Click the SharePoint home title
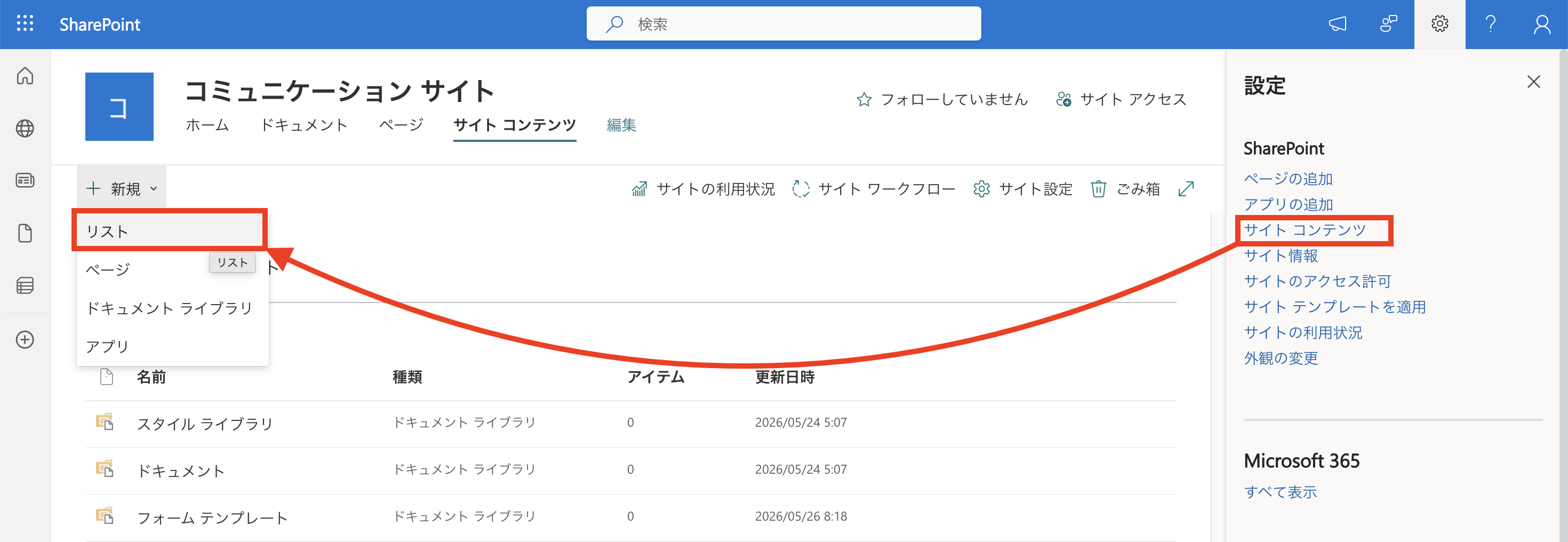 [100, 25]
